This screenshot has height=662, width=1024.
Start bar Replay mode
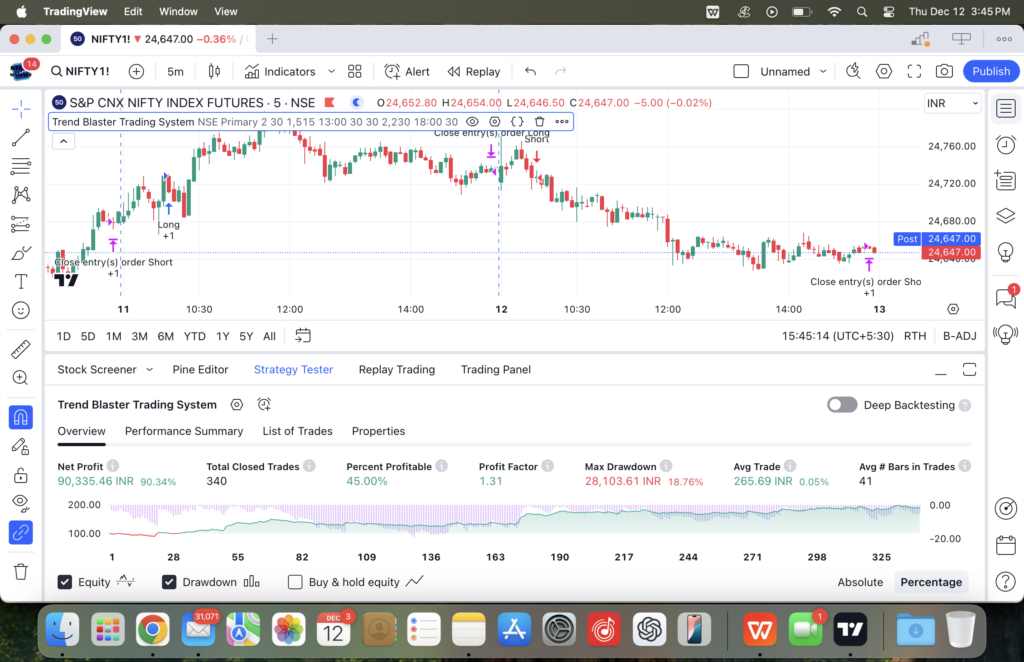click(473, 71)
